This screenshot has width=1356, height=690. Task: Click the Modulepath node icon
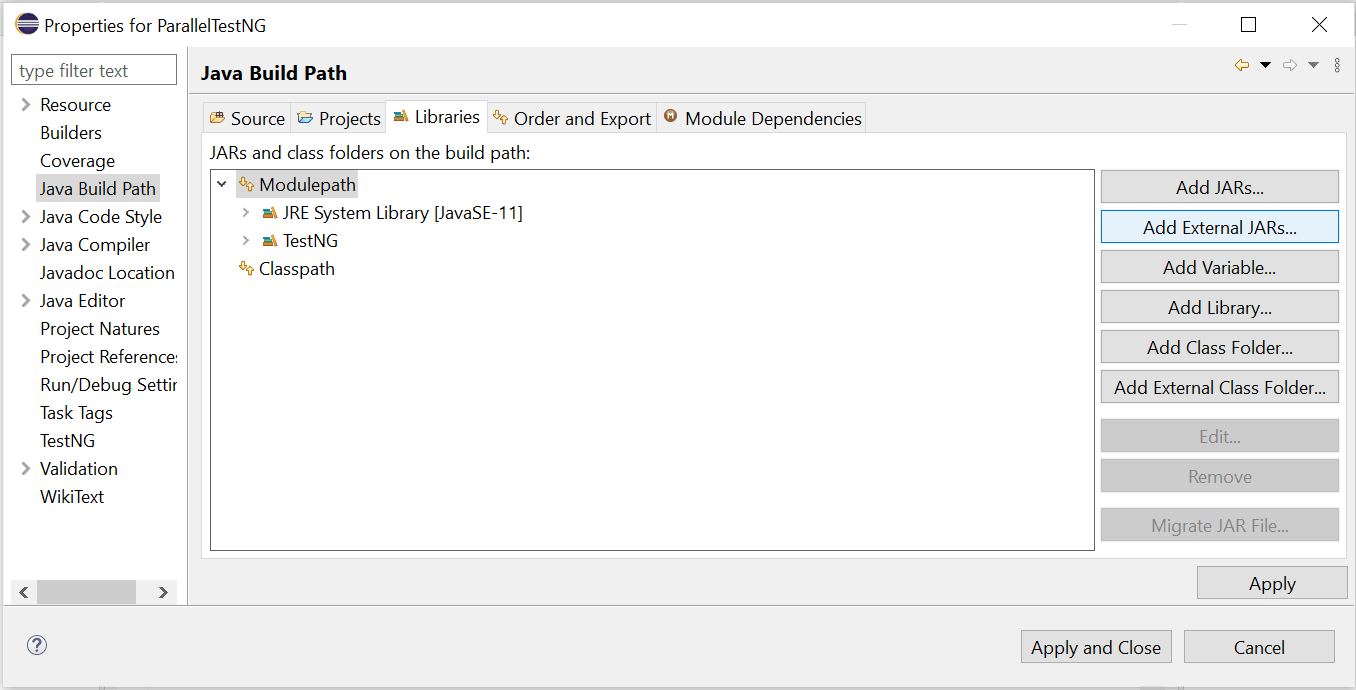point(246,185)
